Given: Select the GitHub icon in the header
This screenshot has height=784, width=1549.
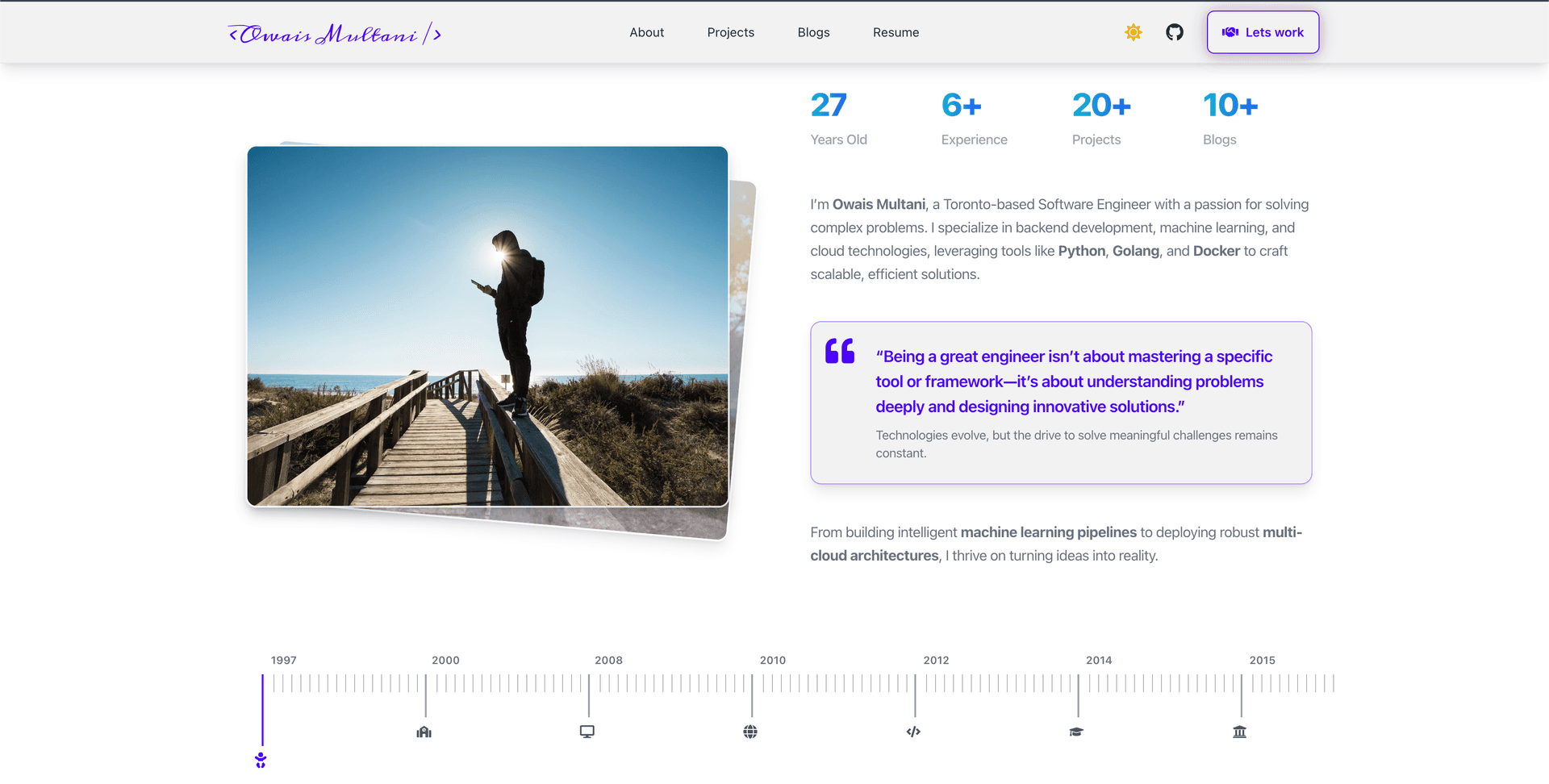Looking at the screenshot, I should pyautogui.click(x=1174, y=32).
